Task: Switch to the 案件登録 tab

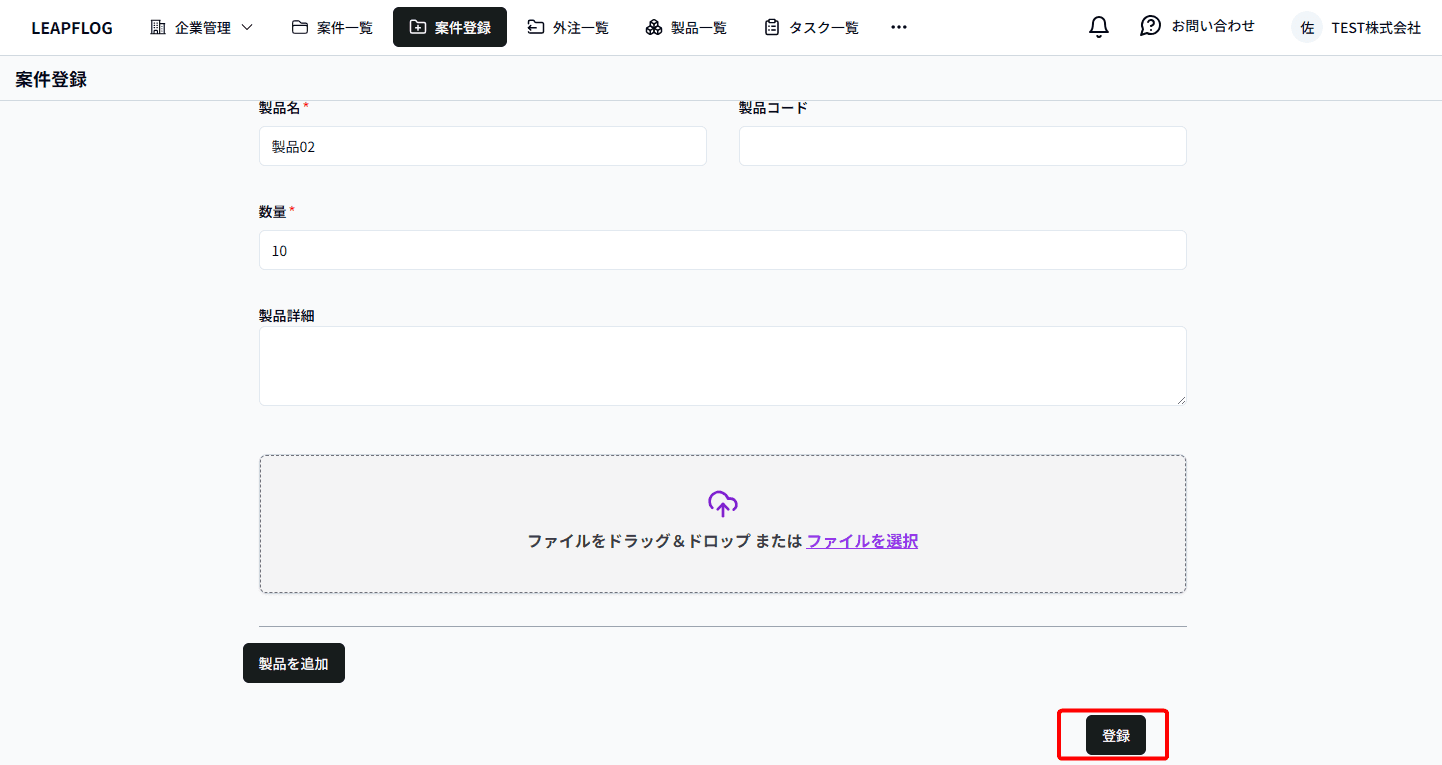Action: coord(449,27)
